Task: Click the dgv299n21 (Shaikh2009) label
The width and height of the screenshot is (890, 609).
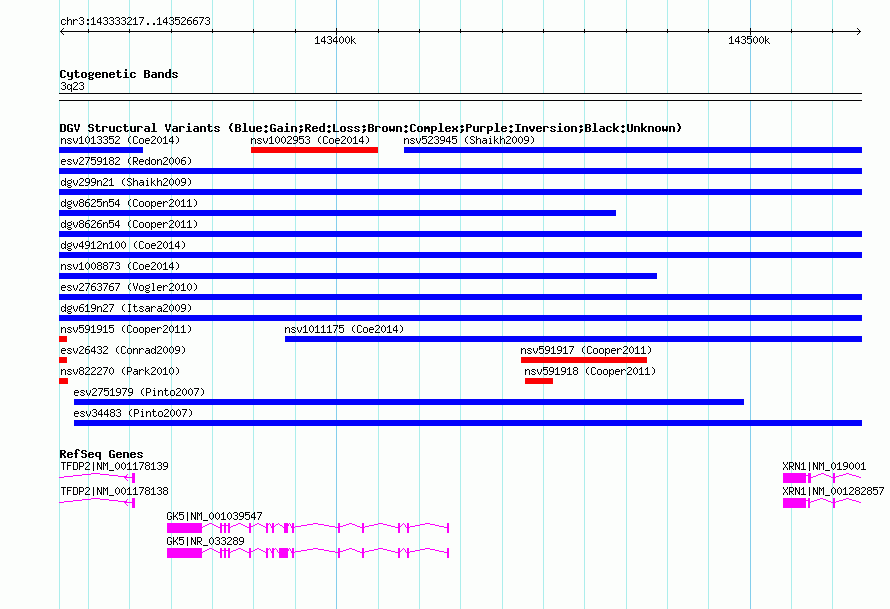Action: tap(126, 182)
